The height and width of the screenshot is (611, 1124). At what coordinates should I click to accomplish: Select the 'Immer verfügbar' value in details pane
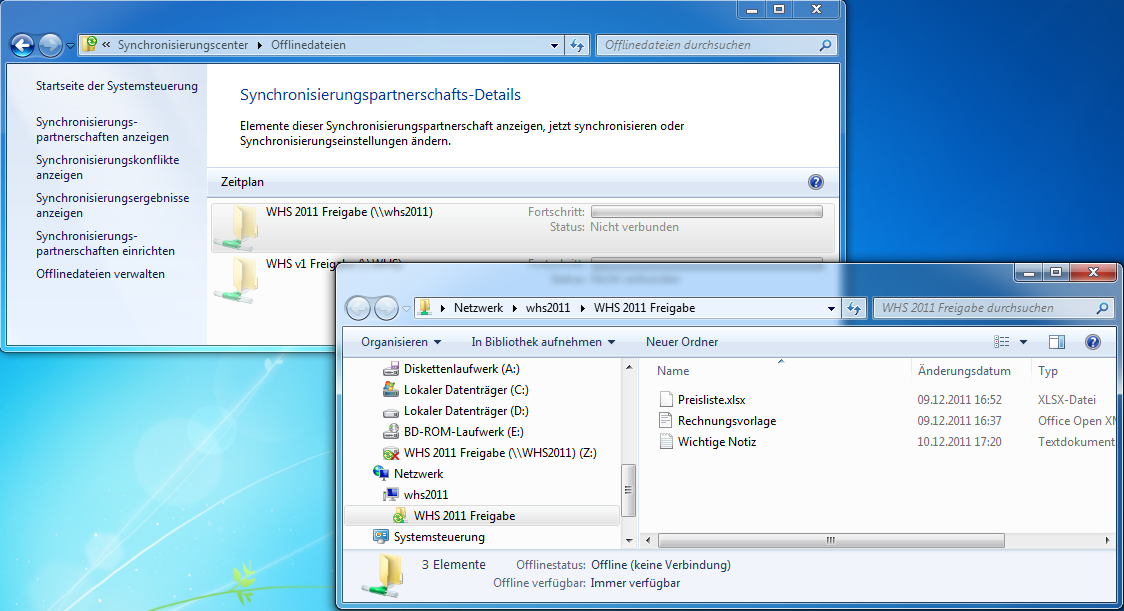(x=635, y=584)
